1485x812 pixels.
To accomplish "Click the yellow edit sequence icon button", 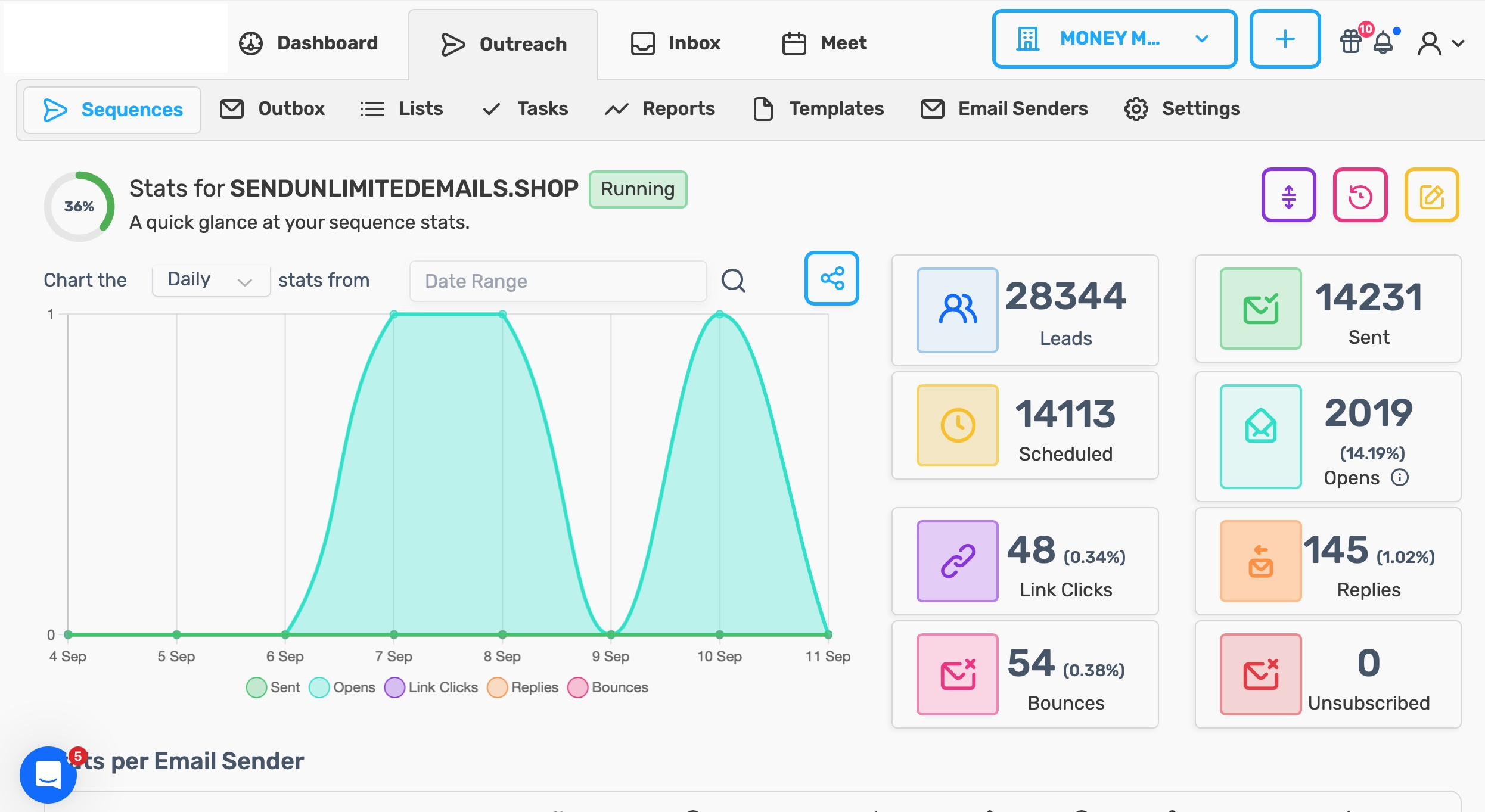I will [1431, 195].
